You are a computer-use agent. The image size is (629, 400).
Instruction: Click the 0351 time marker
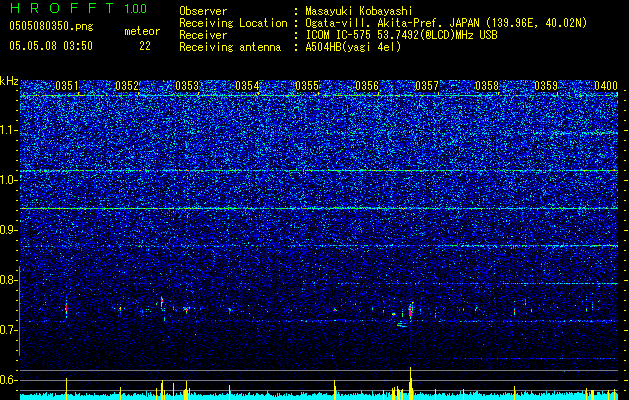pyautogui.click(x=67, y=86)
